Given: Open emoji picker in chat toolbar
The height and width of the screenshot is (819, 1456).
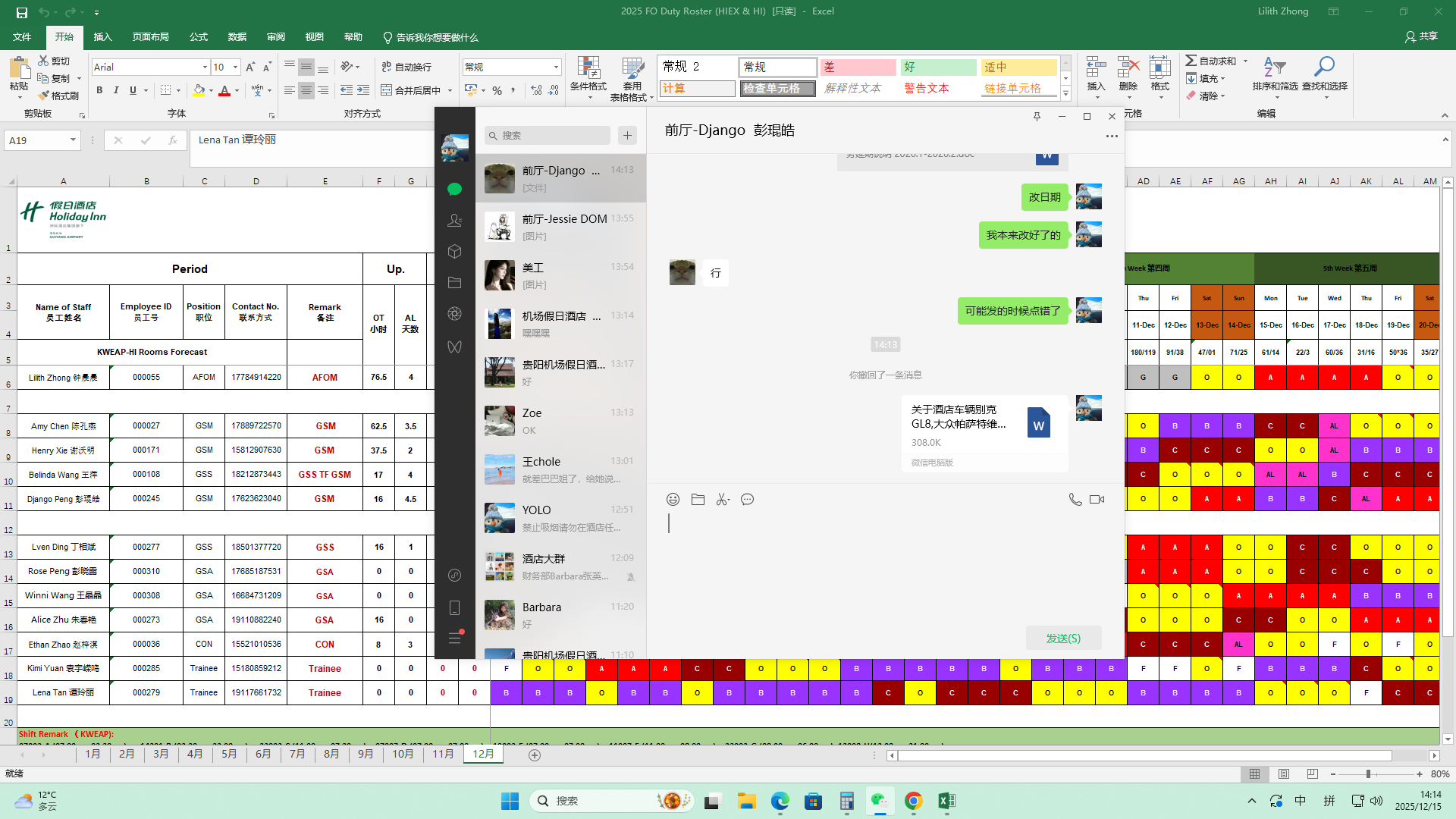Looking at the screenshot, I should click(x=673, y=499).
